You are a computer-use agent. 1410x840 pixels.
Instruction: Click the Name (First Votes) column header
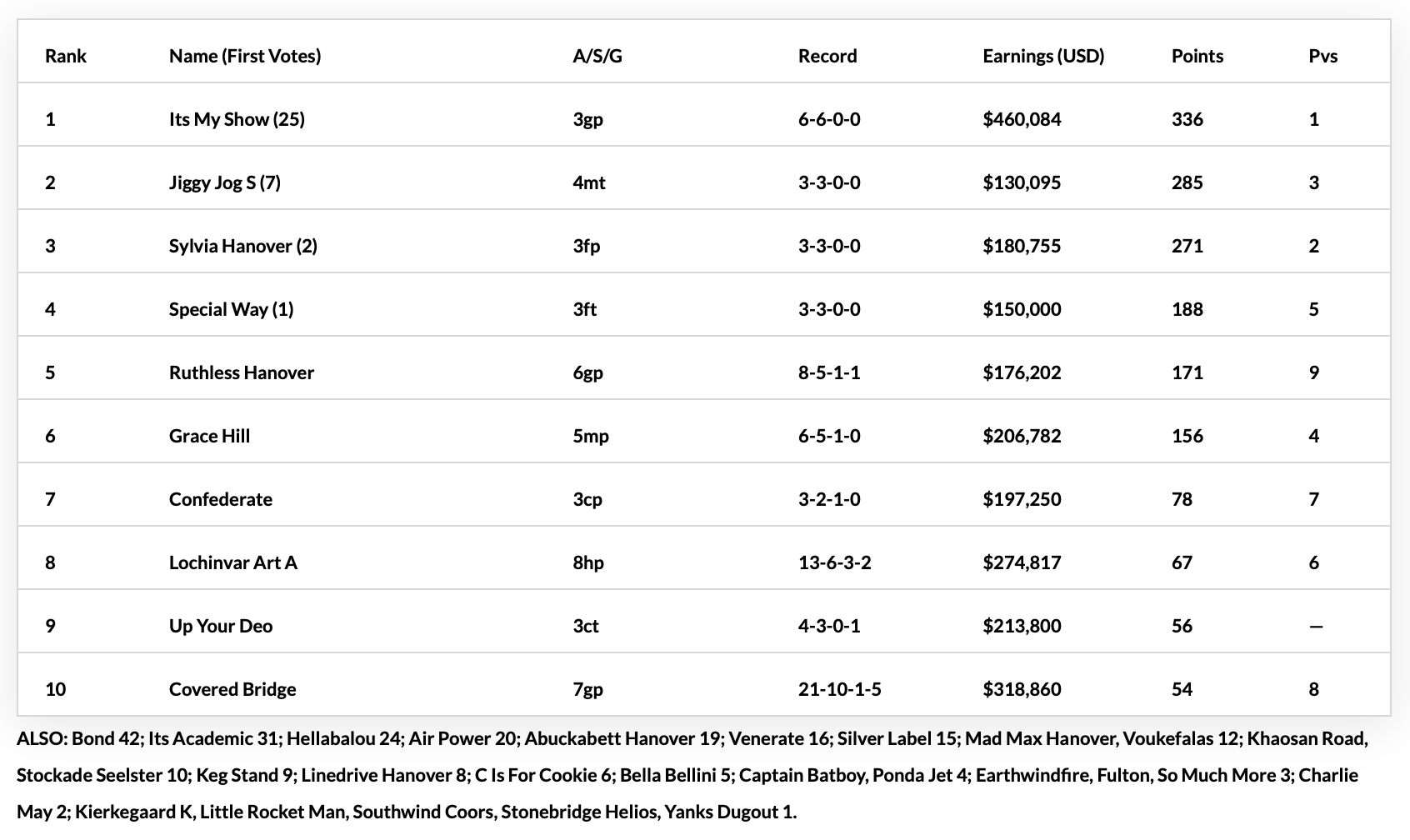pos(245,56)
